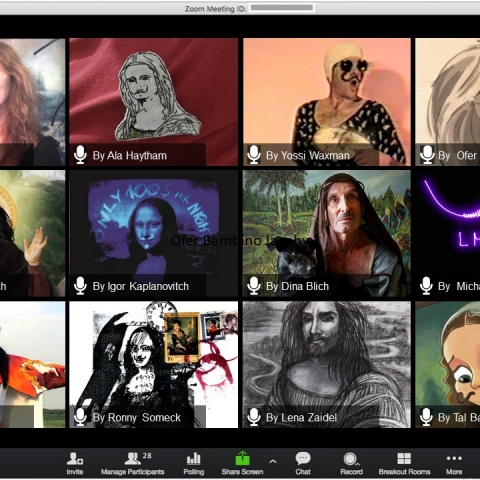Open the Chat panel
The image size is (480, 480).
click(x=303, y=463)
